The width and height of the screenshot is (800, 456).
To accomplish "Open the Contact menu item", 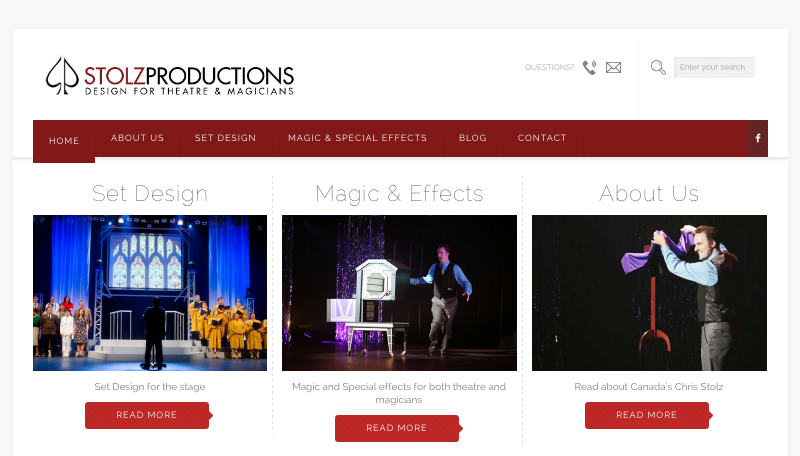I will (542, 138).
